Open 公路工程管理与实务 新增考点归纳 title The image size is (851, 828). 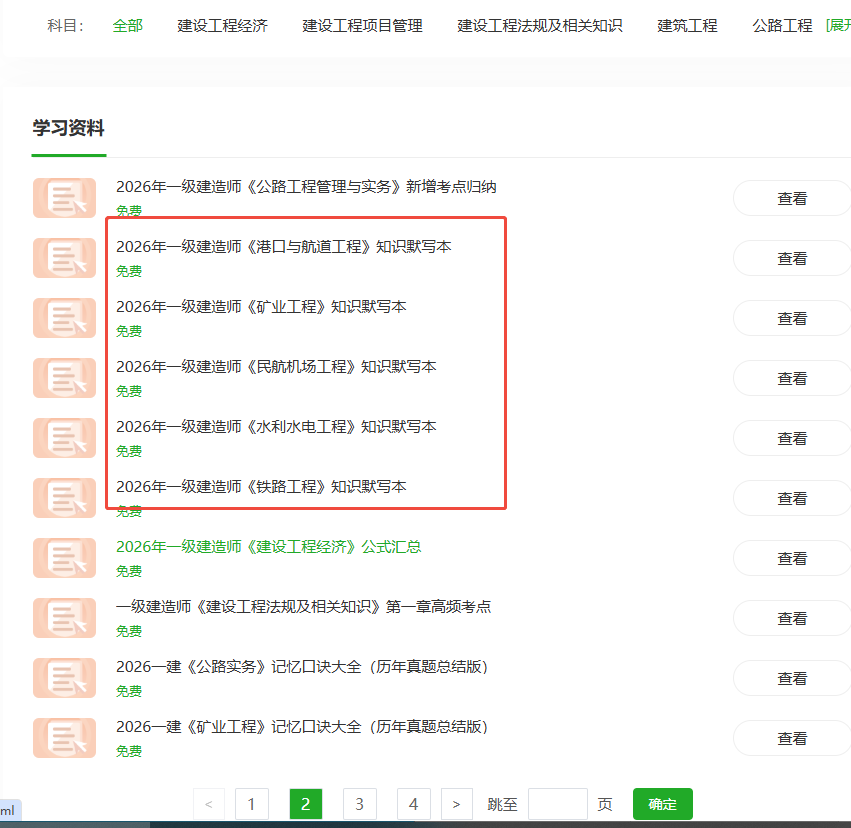click(x=306, y=187)
